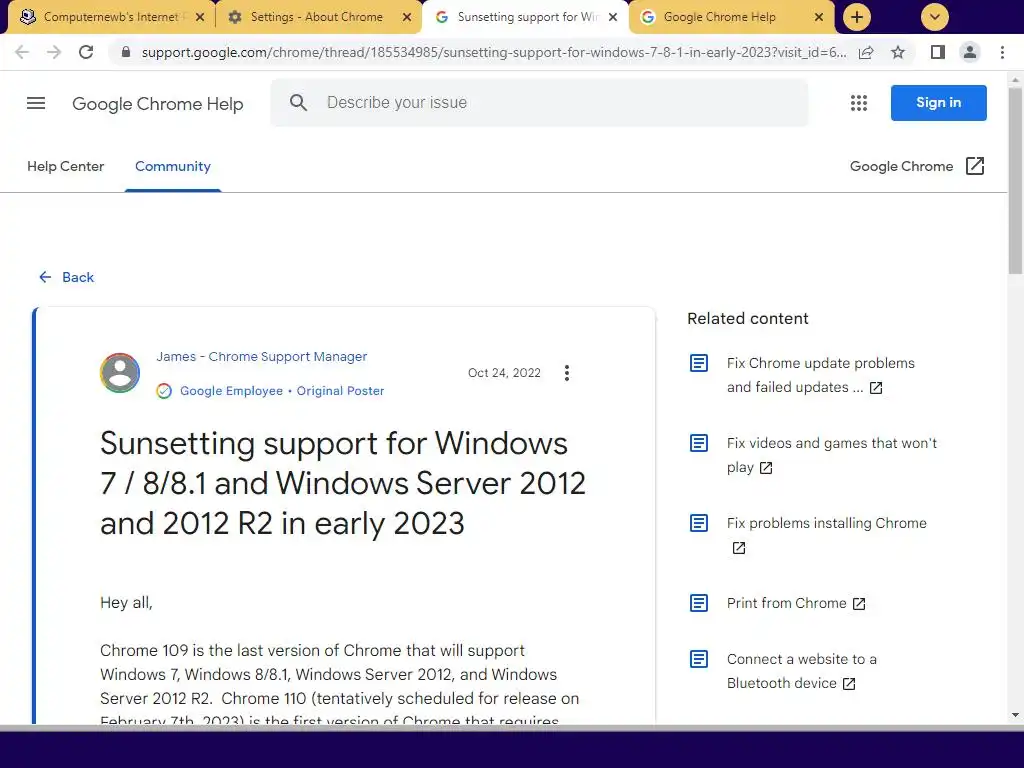Expand the tab search dropdown arrow
The width and height of the screenshot is (1024, 768).
[x=935, y=17]
